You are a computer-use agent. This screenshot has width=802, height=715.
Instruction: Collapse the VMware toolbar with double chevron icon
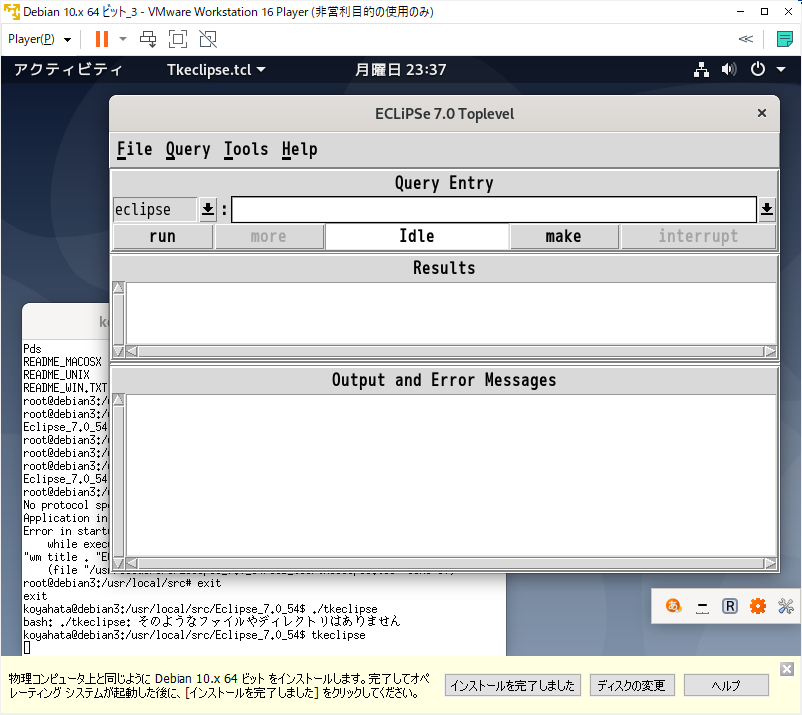[x=746, y=39]
